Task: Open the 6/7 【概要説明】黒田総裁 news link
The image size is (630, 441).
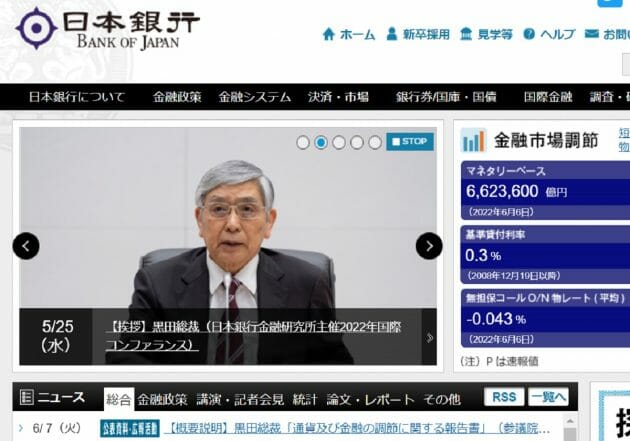Action: tap(358, 429)
